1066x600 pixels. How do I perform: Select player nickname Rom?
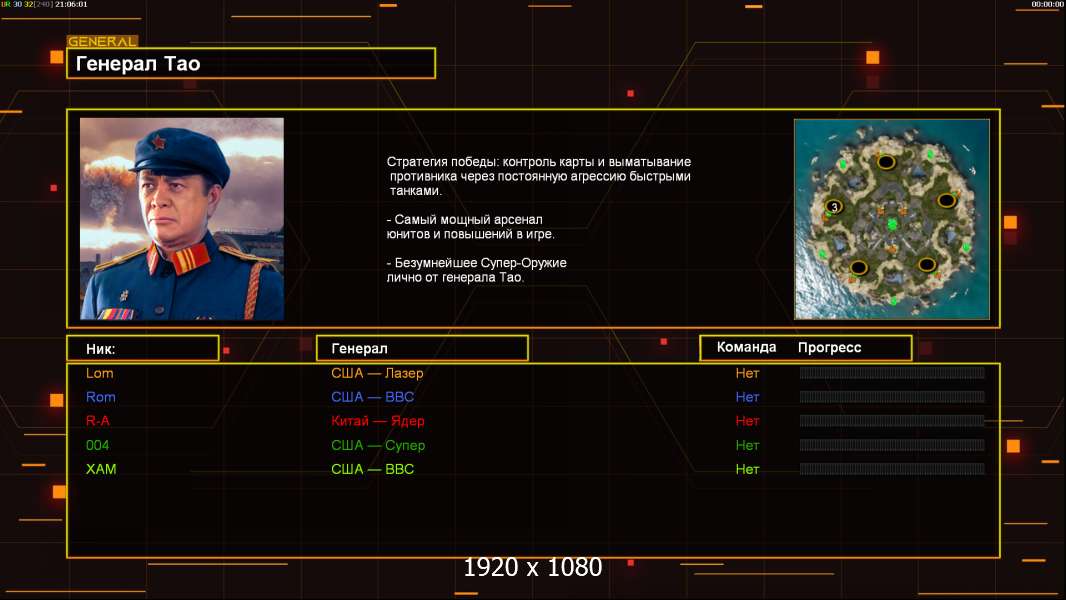coord(101,397)
